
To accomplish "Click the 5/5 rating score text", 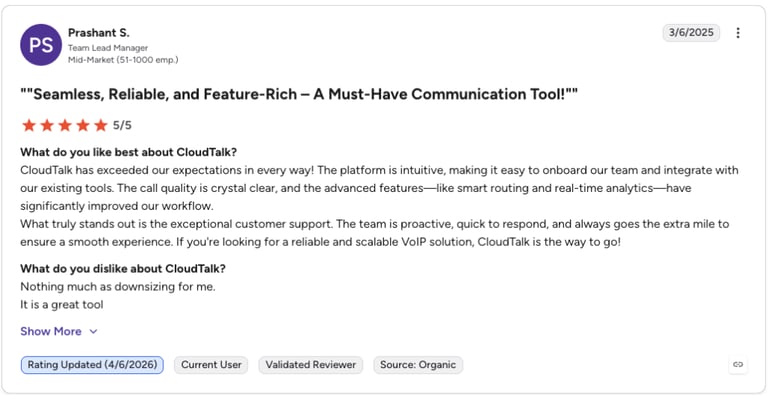I will click(122, 125).
